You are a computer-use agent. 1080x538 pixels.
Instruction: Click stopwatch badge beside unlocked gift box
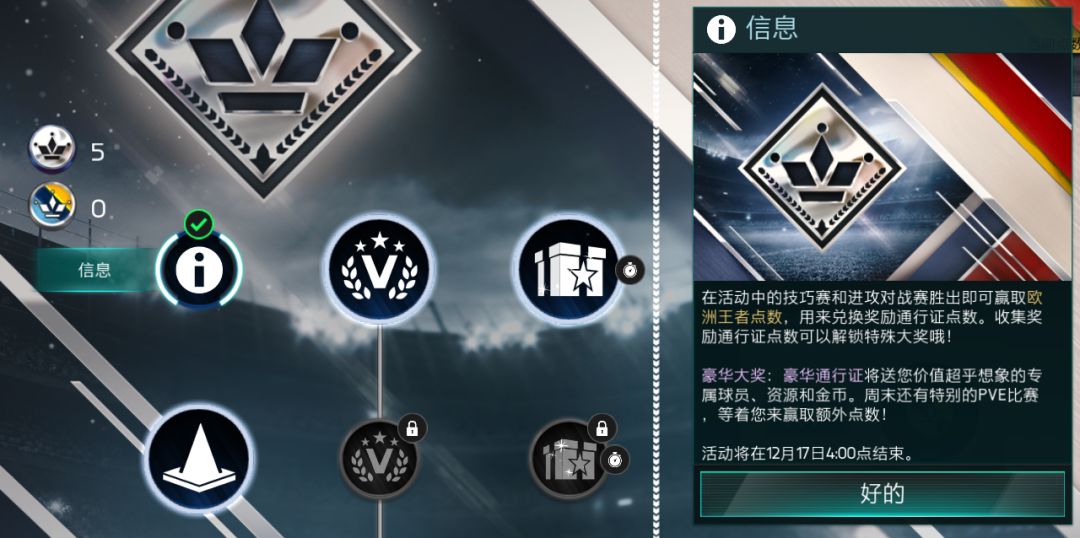pos(630,269)
